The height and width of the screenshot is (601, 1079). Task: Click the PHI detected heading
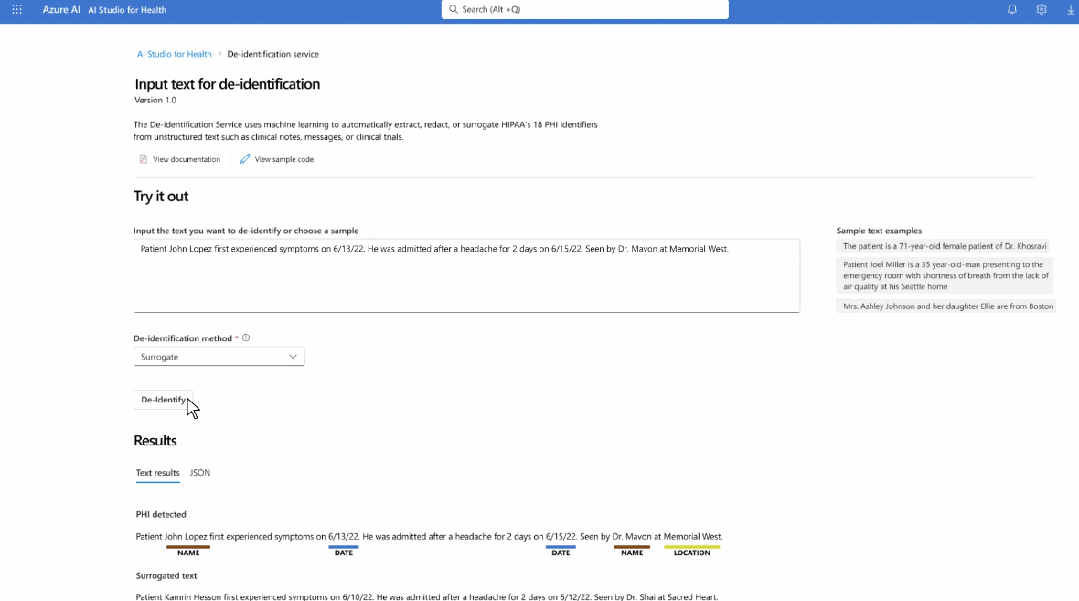click(x=161, y=514)
